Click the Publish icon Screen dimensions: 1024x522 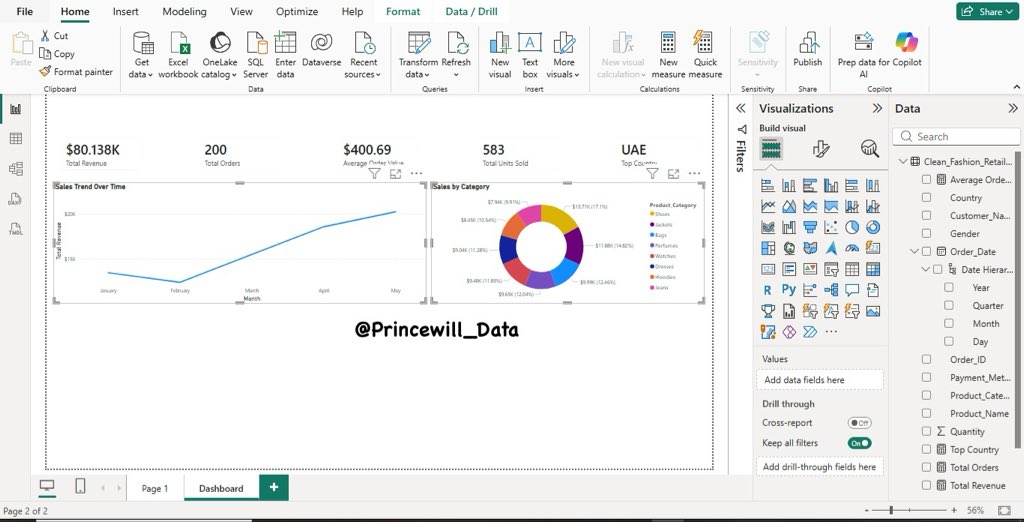point(808,42)
